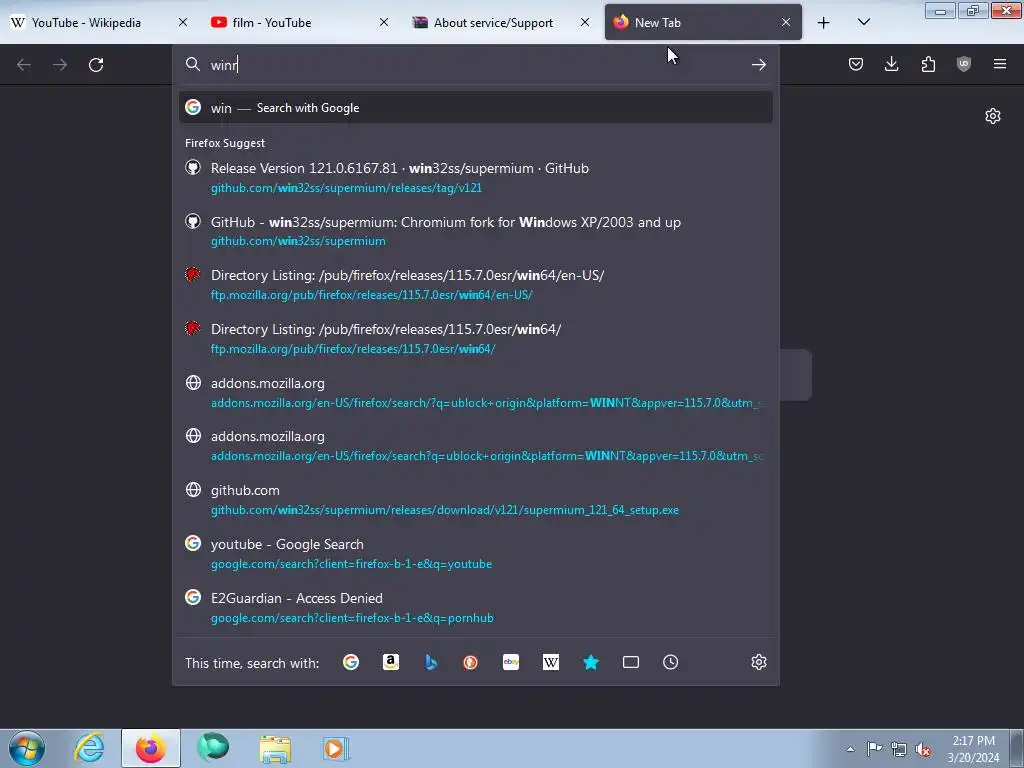Image resolution: width=1024 pixels, height=768 pixels.
Task: Open Directory Listing win64/en-US/ suggestion
Action: (475, 284)
